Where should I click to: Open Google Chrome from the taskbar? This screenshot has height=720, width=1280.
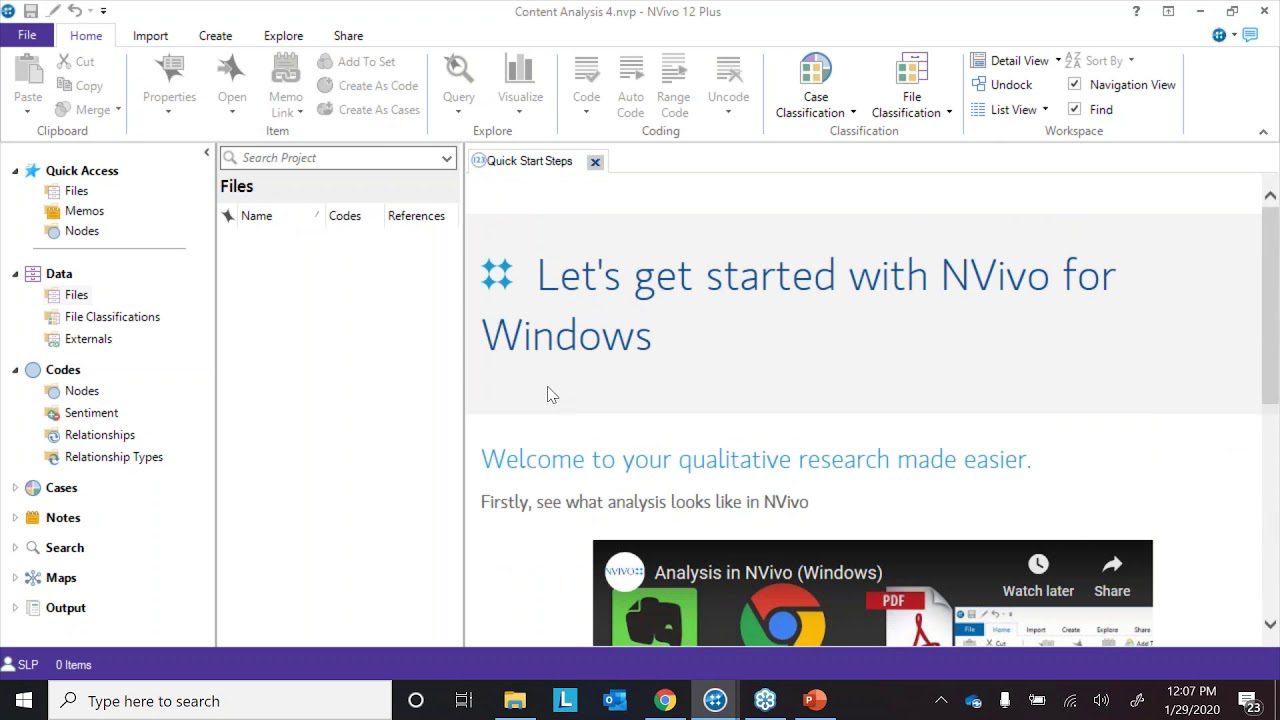(665, 701)
